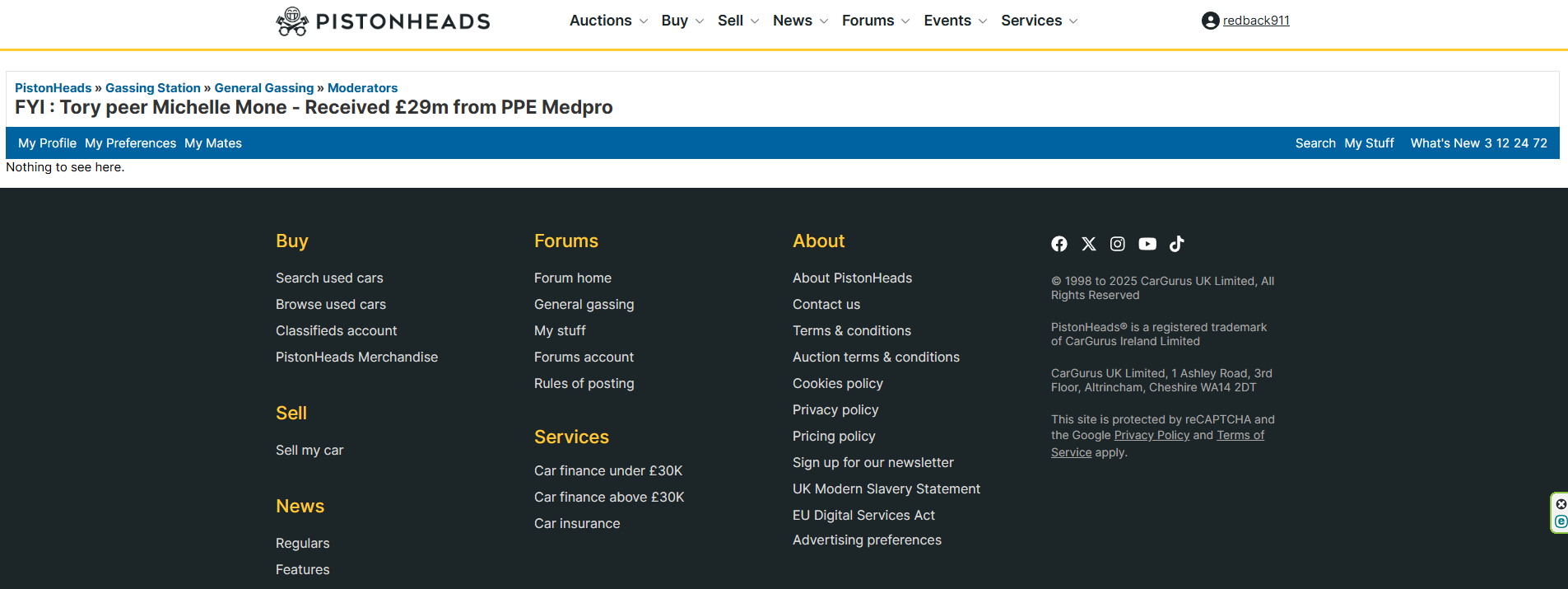Open About PistonHeads link
The width and height of the screenshot is (1568, 589).
[x=852, y=278]
